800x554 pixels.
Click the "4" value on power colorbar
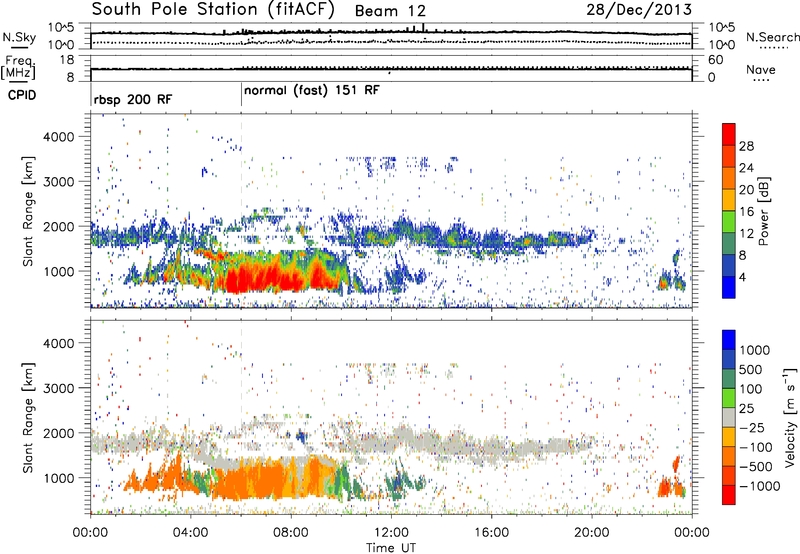(x=743, y=277)
